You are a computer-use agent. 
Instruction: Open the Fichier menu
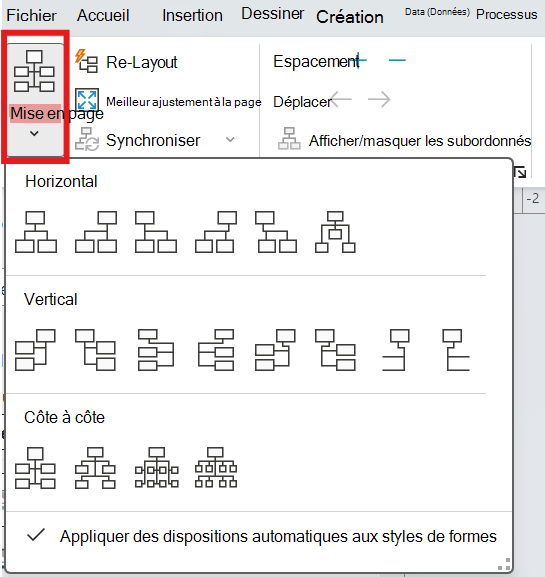click(31, 15)
